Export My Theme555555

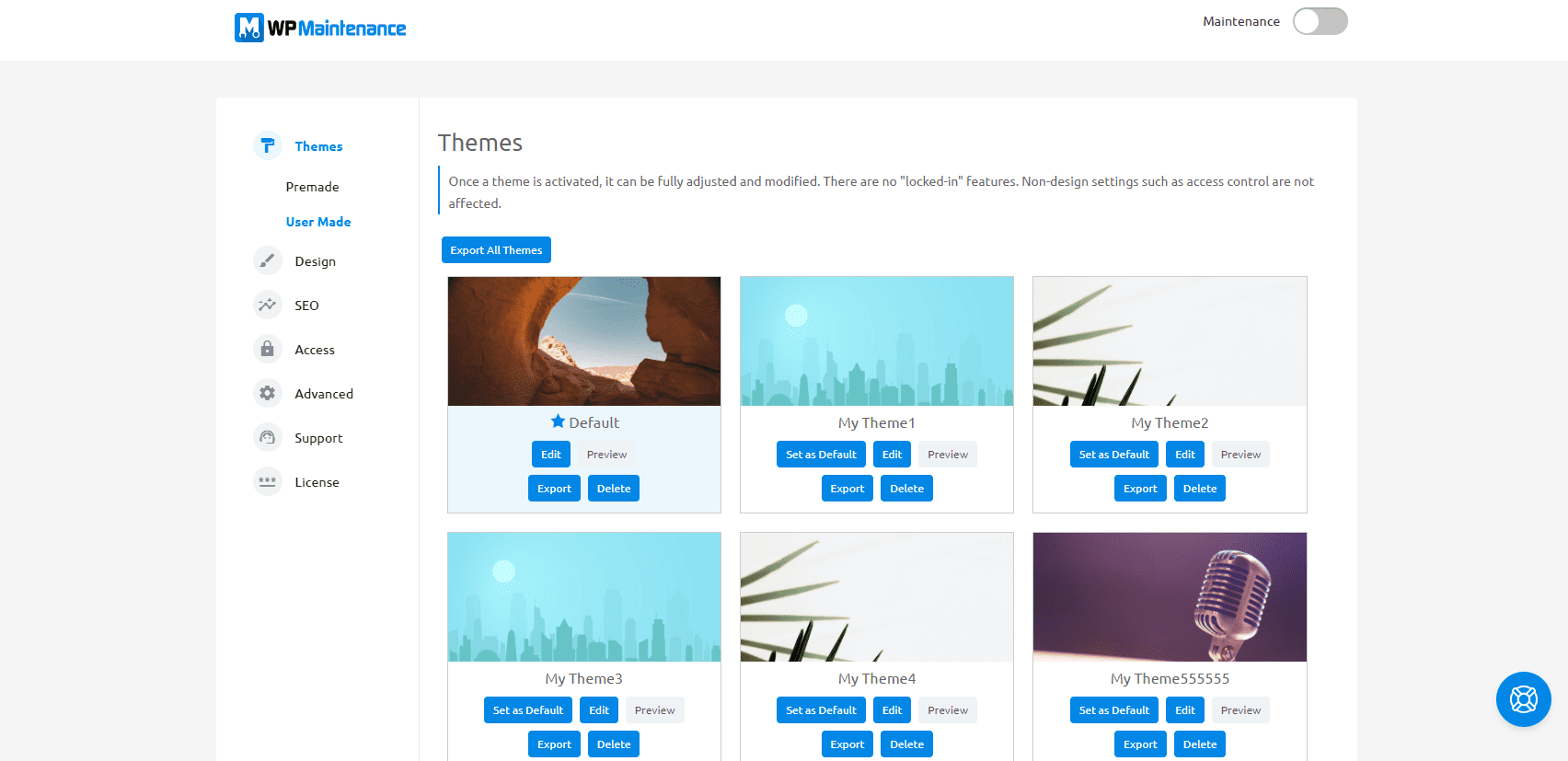pos(1140,744)
